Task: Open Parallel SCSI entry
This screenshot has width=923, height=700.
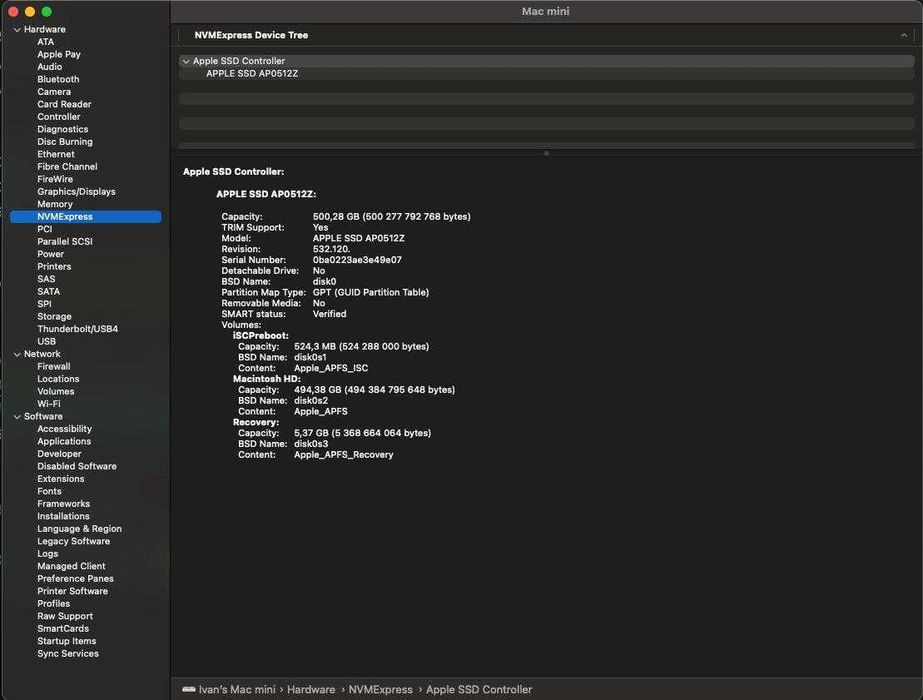Action: [65, 241]
